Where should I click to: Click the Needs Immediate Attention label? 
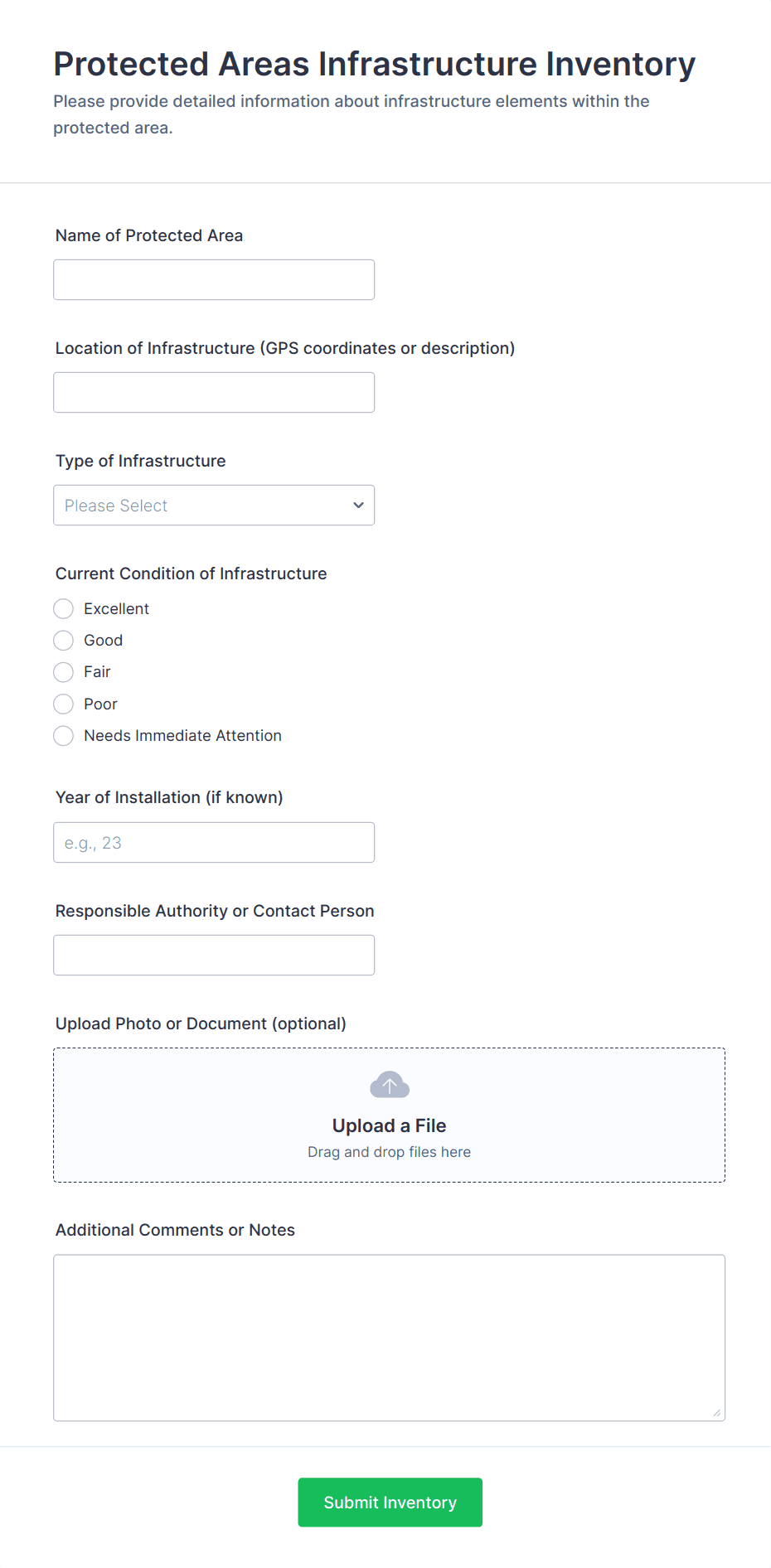[182, 736]
